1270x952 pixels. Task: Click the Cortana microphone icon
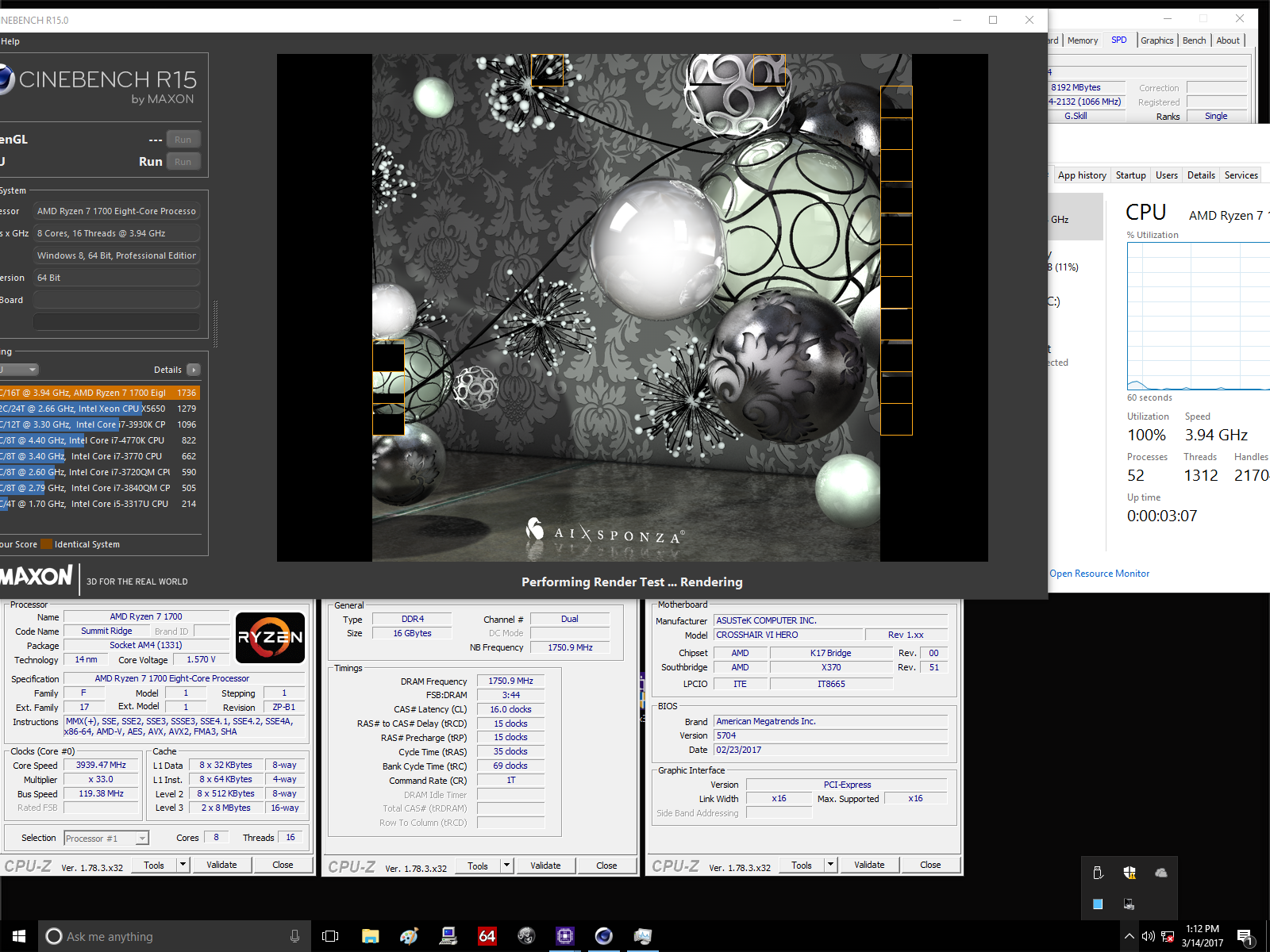pos(294,936)
